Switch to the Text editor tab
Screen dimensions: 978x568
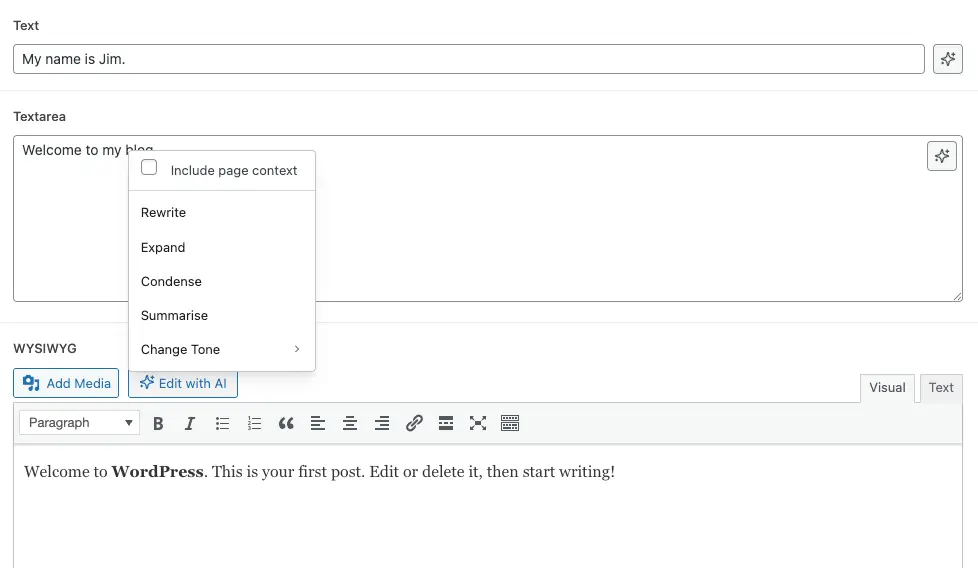[x=941, y=388]
